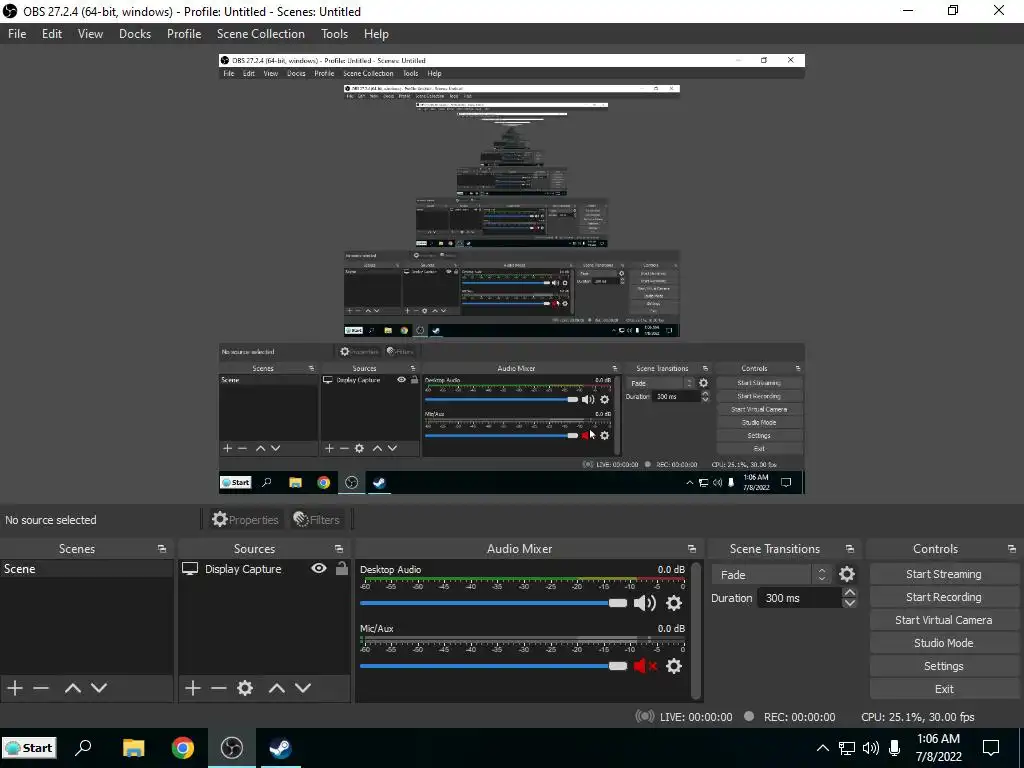Click Start Recording button
This screenshot has width=1024, height=768.
pyautogui.click(x=943, y=597)
